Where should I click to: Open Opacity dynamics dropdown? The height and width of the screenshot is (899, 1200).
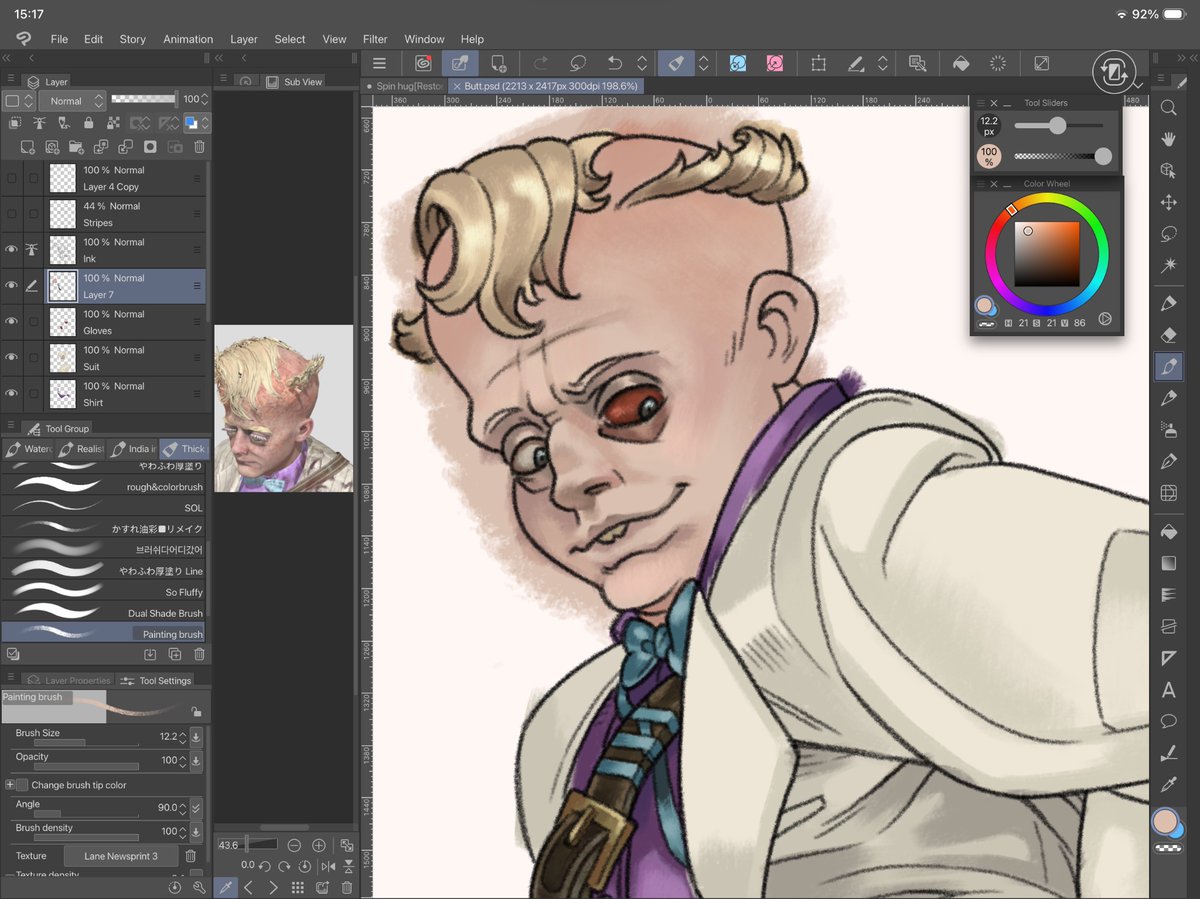196,761
